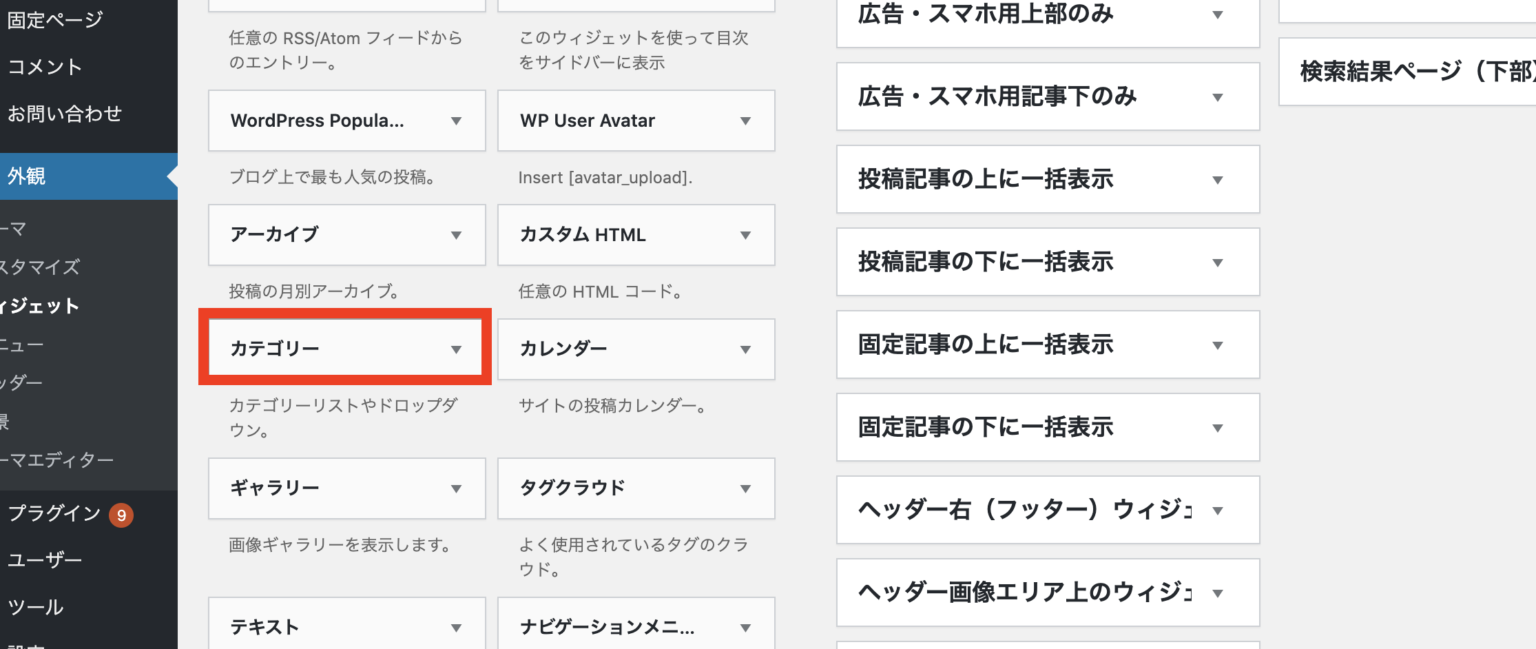The width and height of the screenshot is (1536, 649).
Task: Expand the タグクラウド widget
Action: (x=635, y=488)
